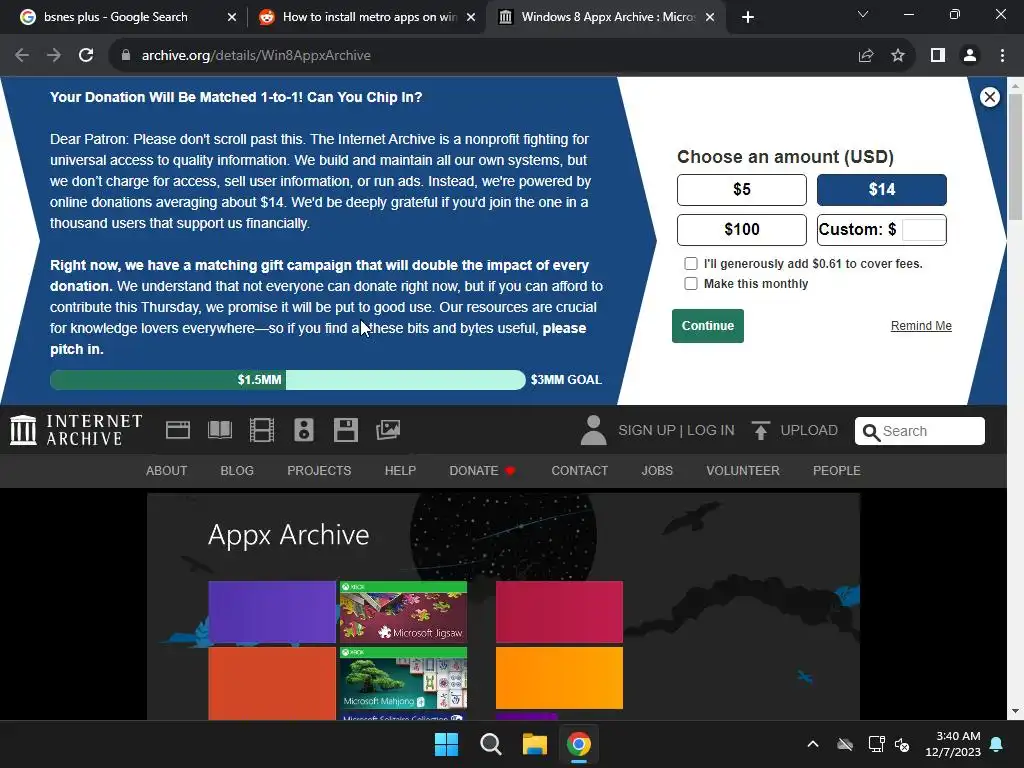1024x768 pixels.
Task: Click the $1.5MM donation progress bar
Action: (x=287, y=380)
